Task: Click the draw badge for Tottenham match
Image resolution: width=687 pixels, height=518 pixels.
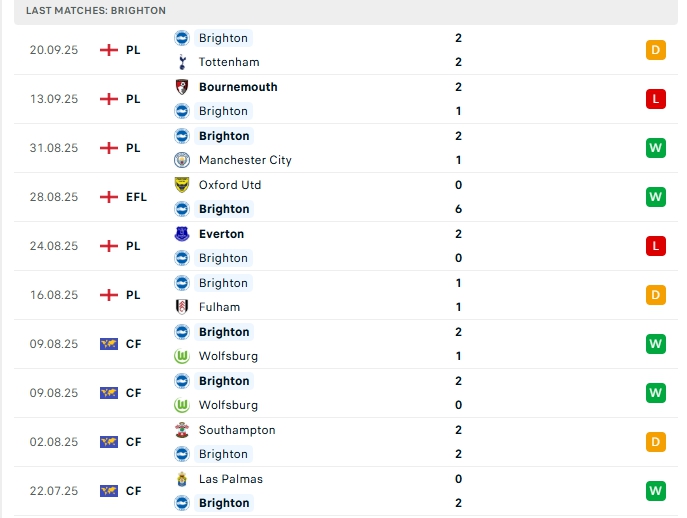Action: click(x=656, y=50)
